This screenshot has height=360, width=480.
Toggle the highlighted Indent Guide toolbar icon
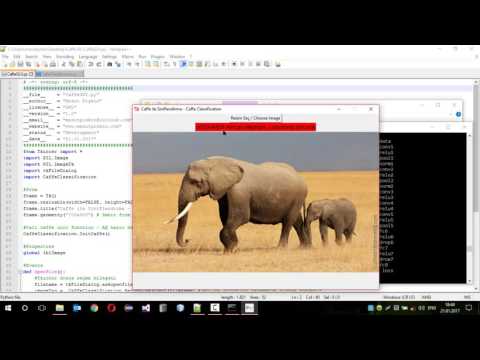click(x=183, y=64)
